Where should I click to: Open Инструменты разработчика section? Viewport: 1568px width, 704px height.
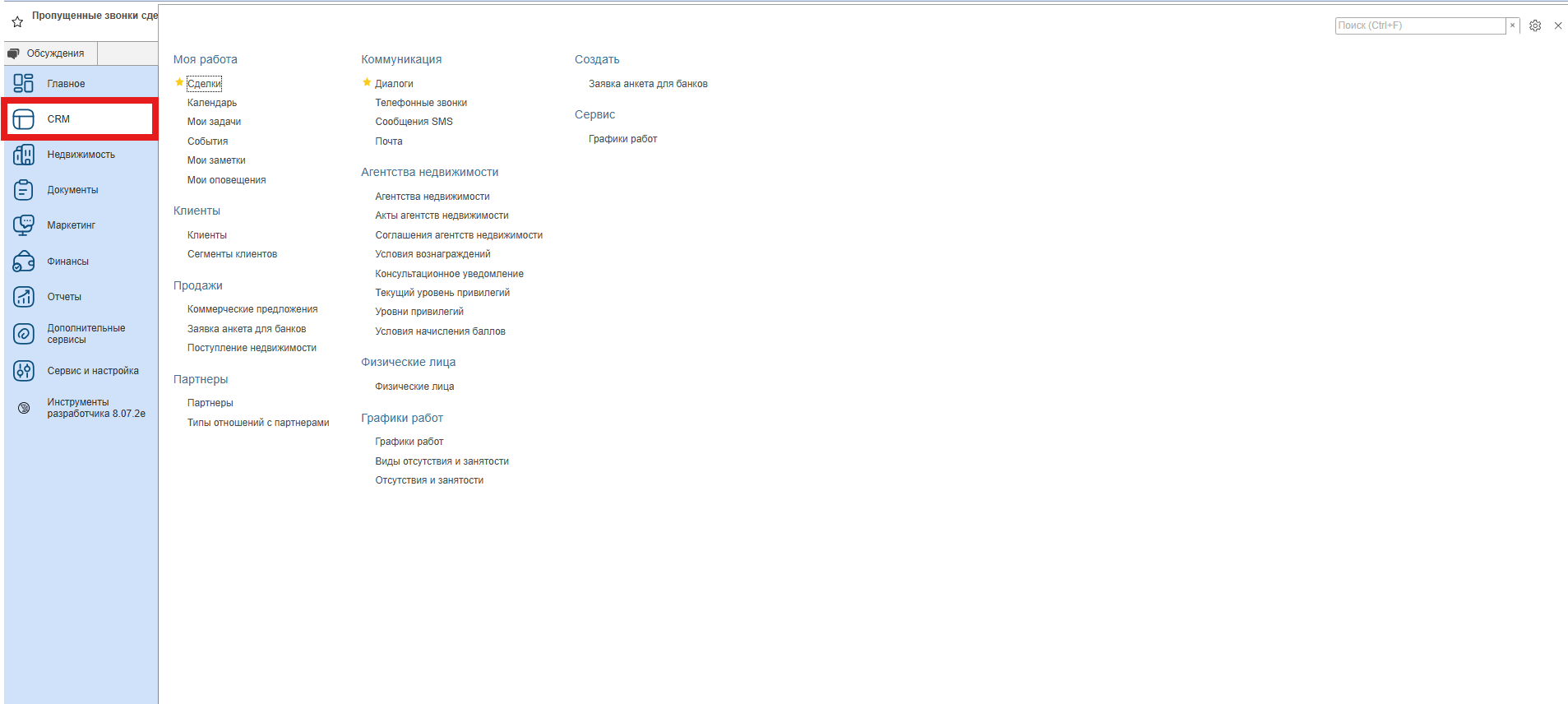click(95, 408)
